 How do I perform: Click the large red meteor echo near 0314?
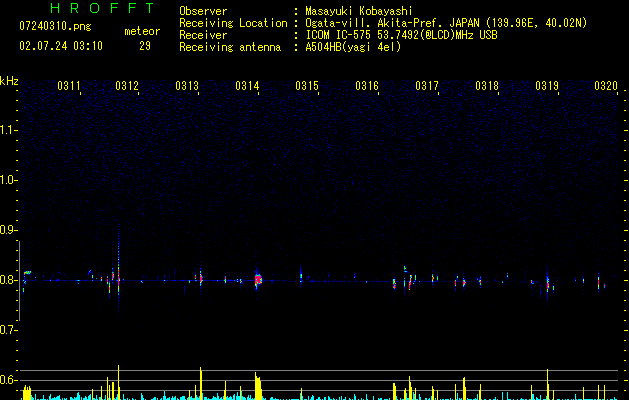258,279
